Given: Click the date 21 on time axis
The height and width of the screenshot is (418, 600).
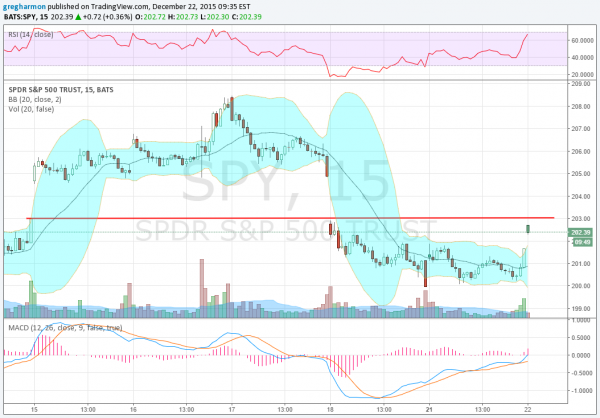Looking at the screenshot, I should tap(429, 409).
